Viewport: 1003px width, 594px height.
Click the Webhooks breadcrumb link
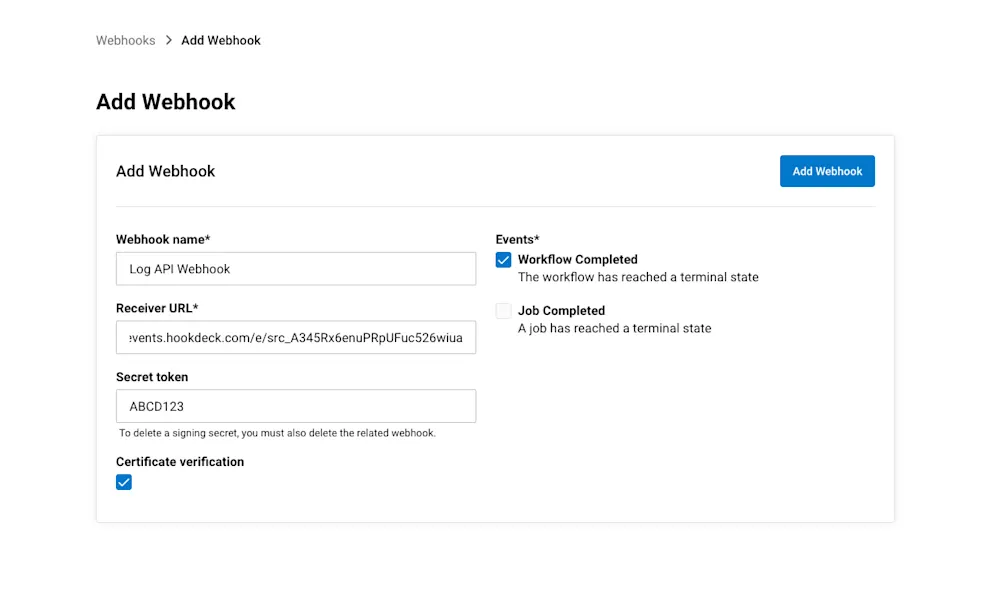tap(125, 40)
